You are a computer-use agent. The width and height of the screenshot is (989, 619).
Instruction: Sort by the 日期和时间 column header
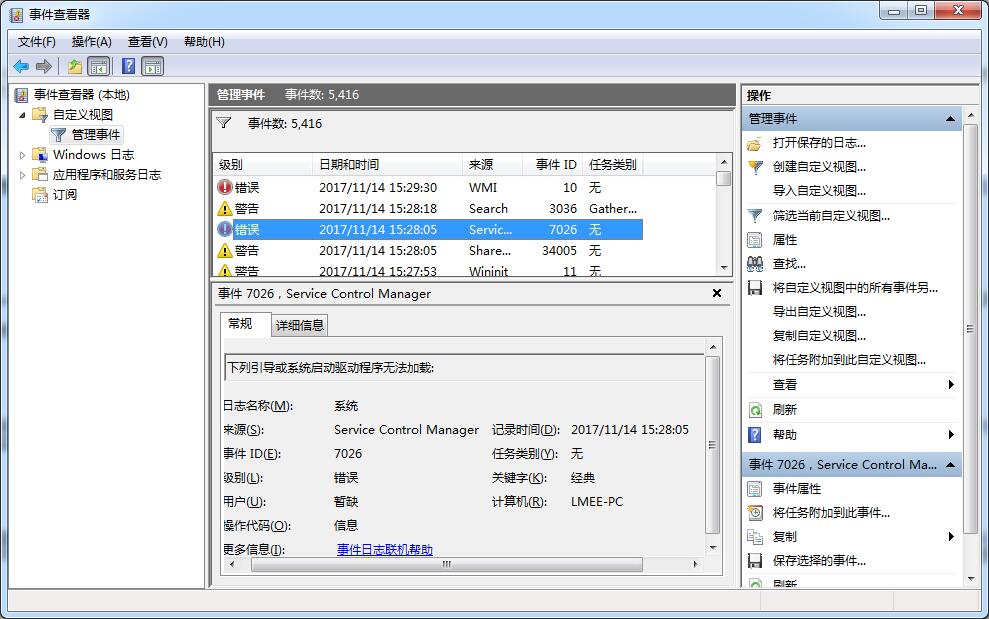coord(388,165)
